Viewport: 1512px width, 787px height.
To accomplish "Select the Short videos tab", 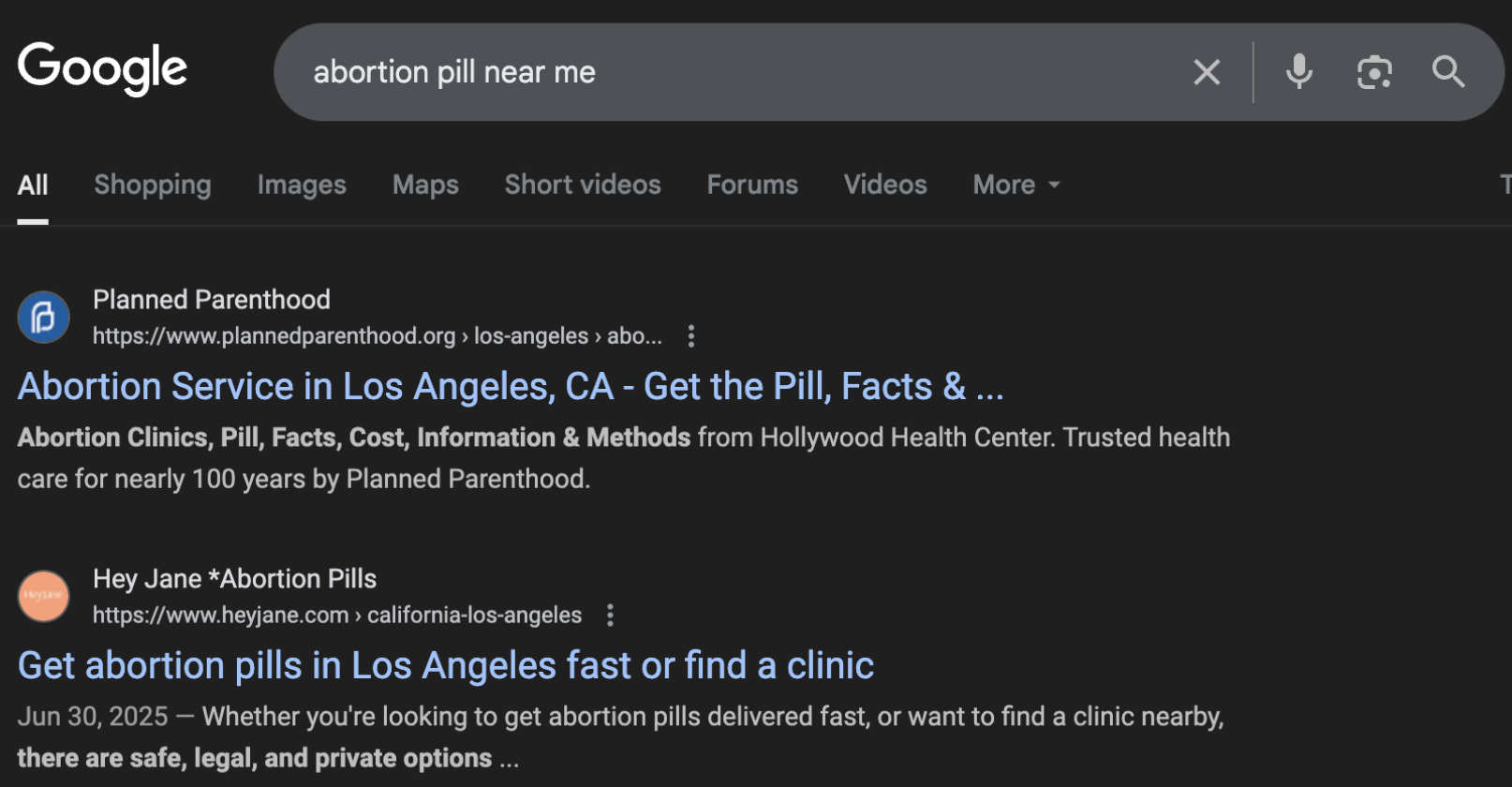I will click(583, 185).
